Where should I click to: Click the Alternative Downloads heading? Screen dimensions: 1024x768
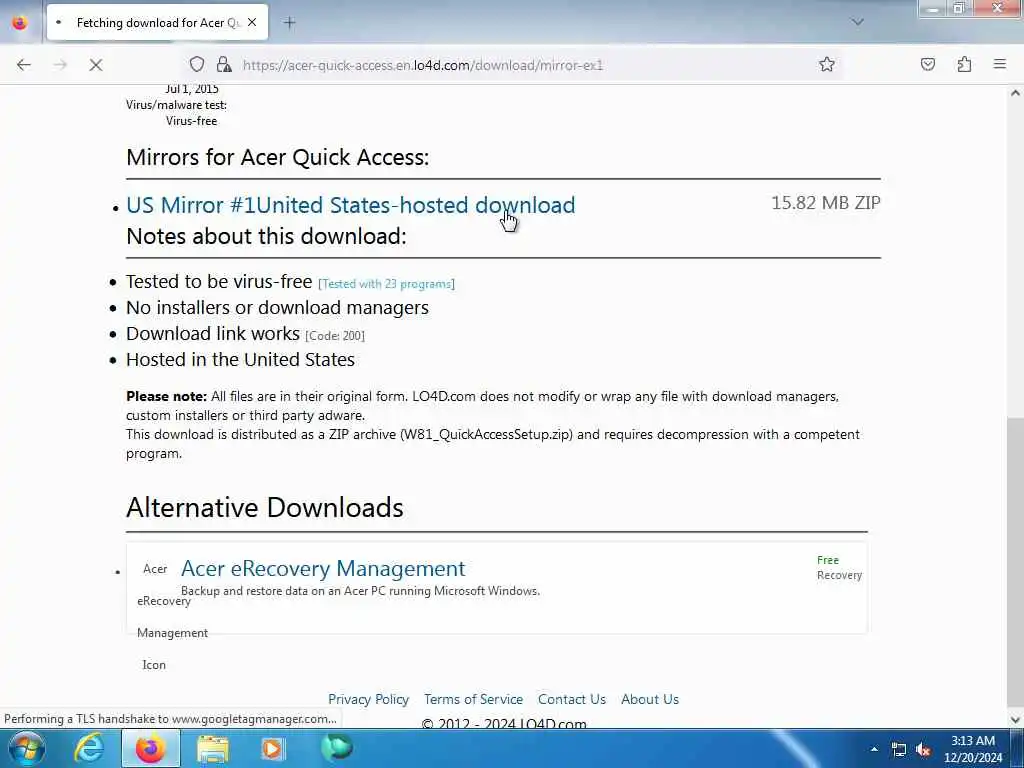tap(264, 507)
